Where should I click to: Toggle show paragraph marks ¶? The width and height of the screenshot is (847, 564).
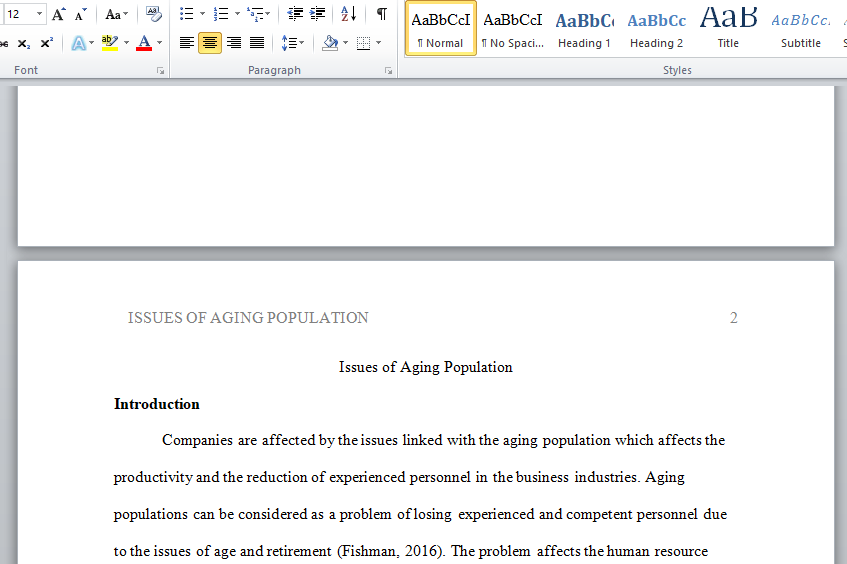tap(381, 14)
